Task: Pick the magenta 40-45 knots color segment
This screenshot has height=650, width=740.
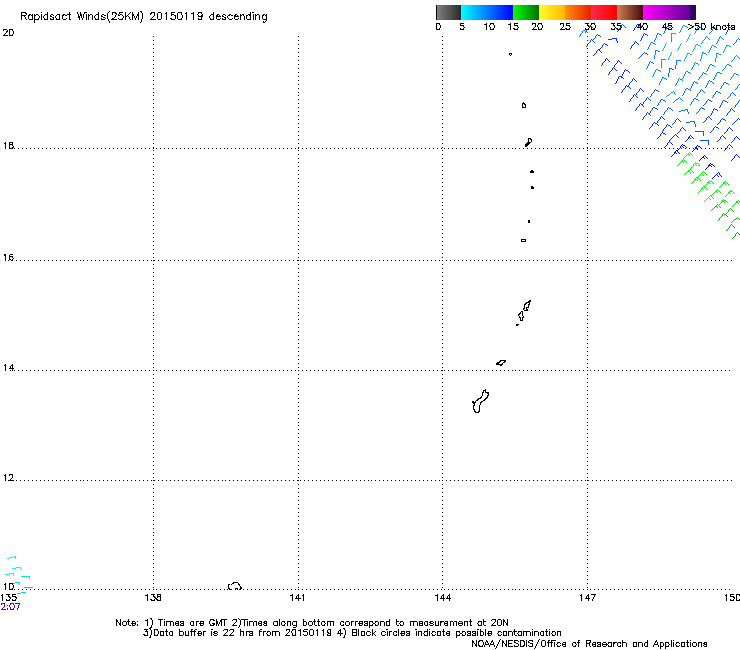Action: click(x=666, y=12)
